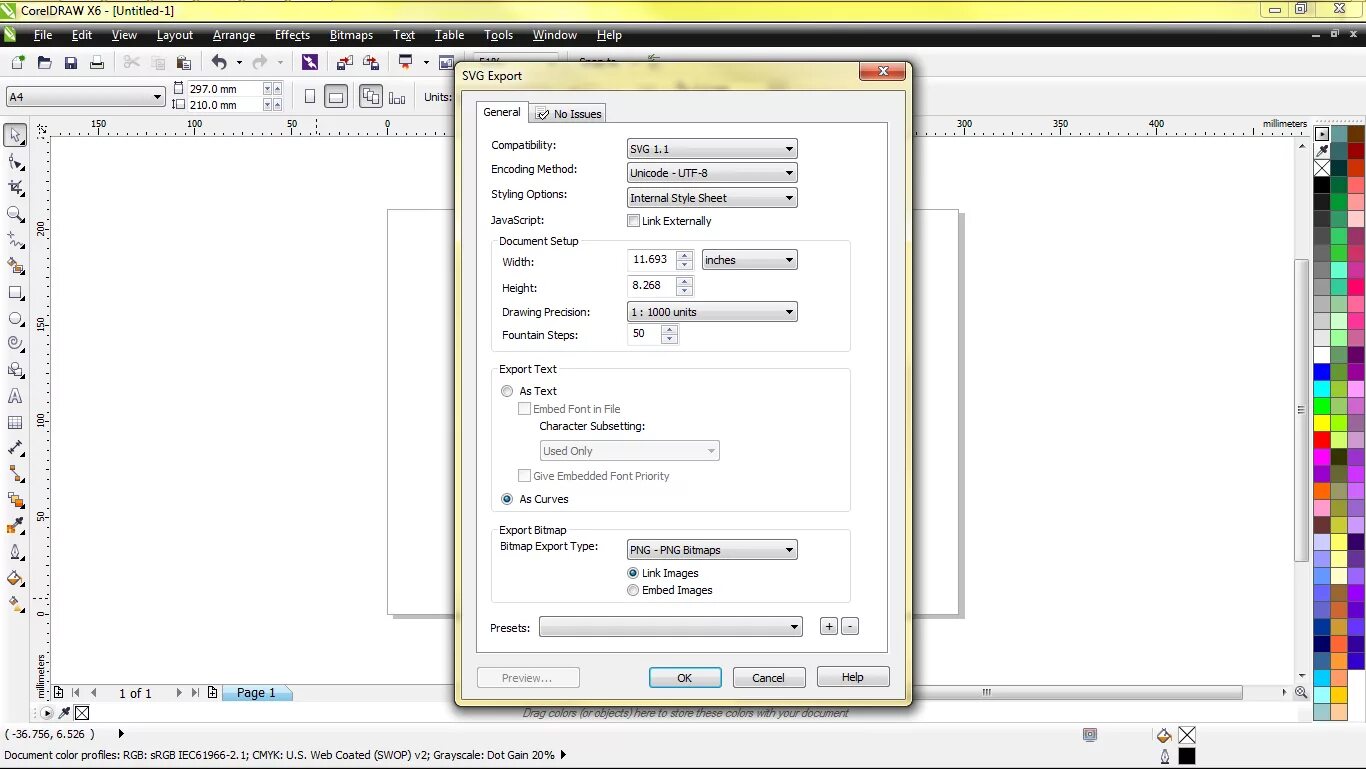Click the document Height value field
The width and height of the screenshot is (1366, 769).
(651, 286)
